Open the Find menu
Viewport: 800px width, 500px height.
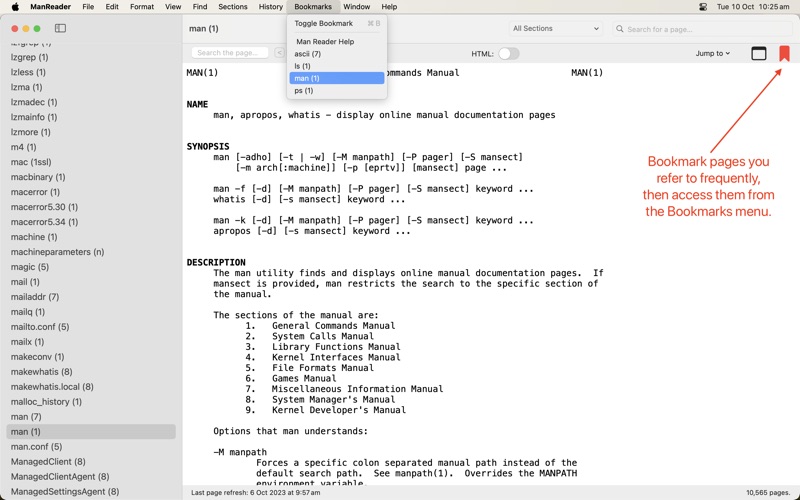click(199, 7)
